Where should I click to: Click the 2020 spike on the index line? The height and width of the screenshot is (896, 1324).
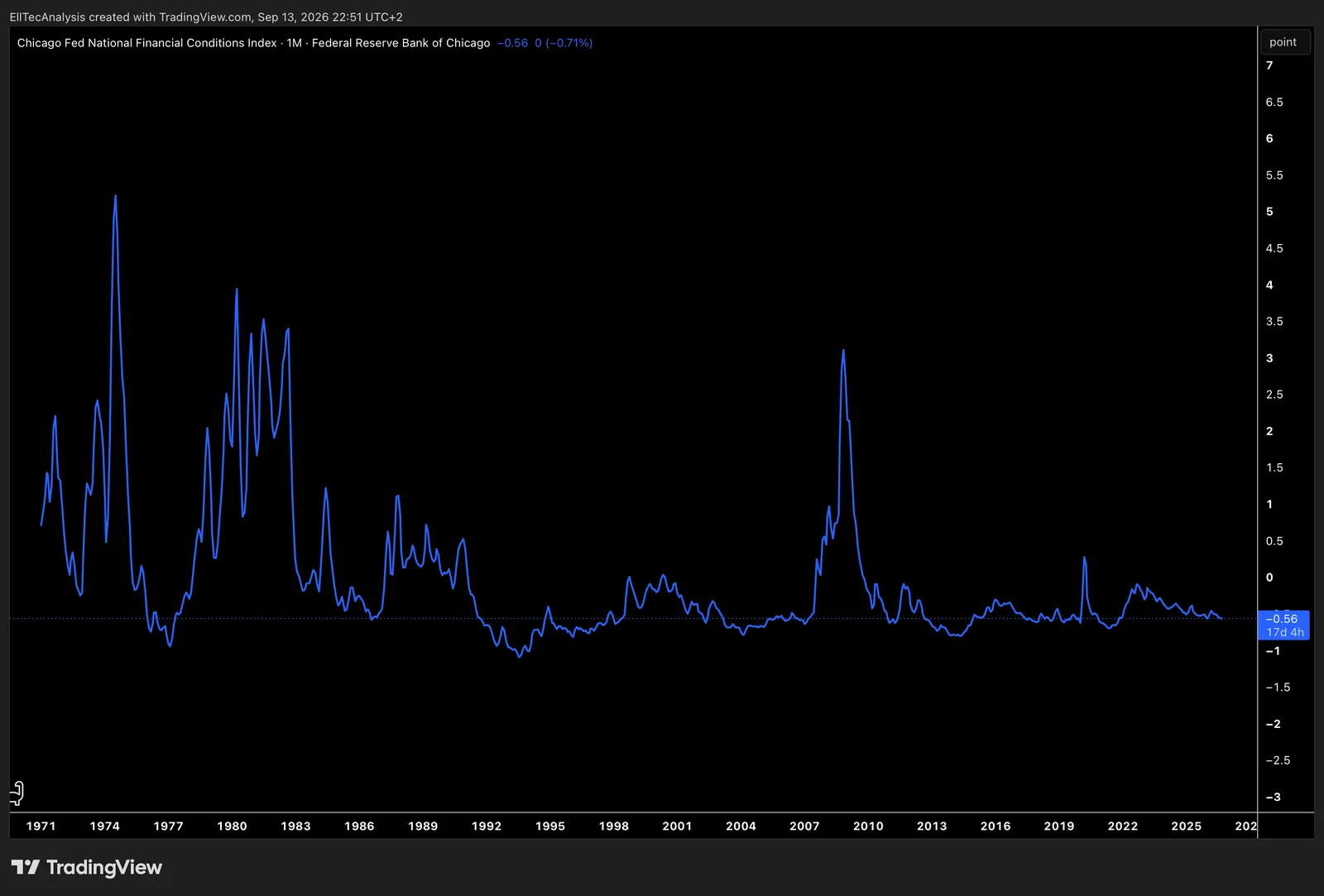point(1084,558)
